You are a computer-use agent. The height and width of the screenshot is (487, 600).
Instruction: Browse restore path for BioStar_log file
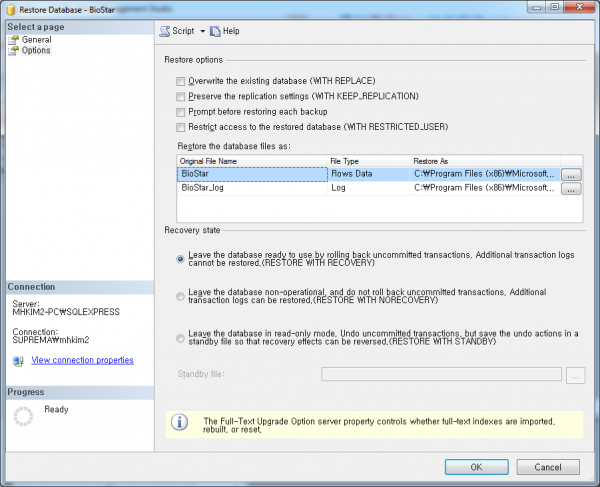tap(571, 188)
